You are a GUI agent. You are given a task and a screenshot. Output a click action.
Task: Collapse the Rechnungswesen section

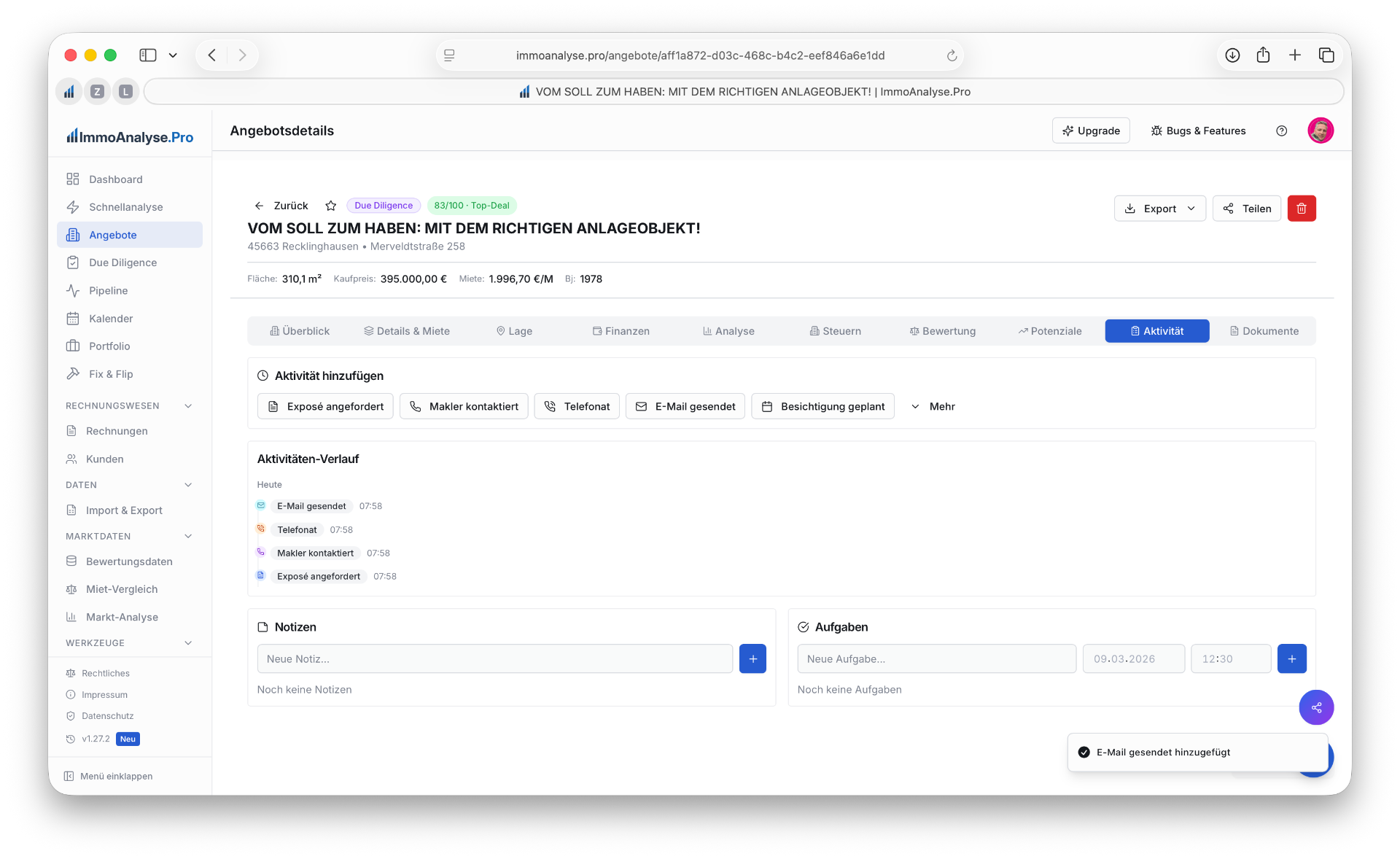pos(188,405)
